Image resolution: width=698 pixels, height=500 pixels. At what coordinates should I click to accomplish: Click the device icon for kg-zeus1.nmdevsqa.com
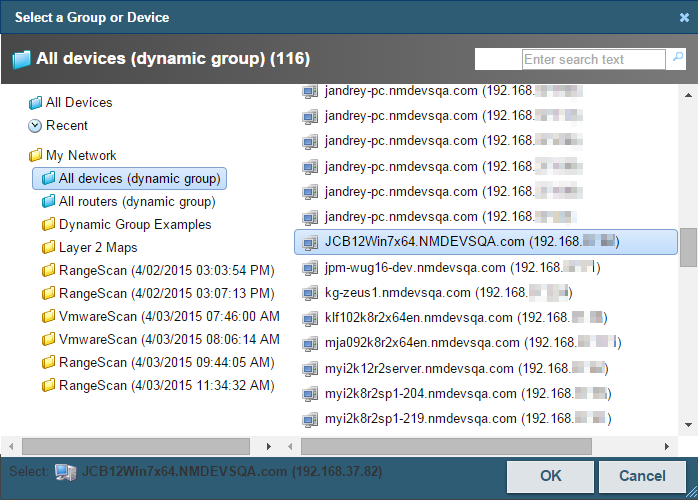[x=310, y=293]
